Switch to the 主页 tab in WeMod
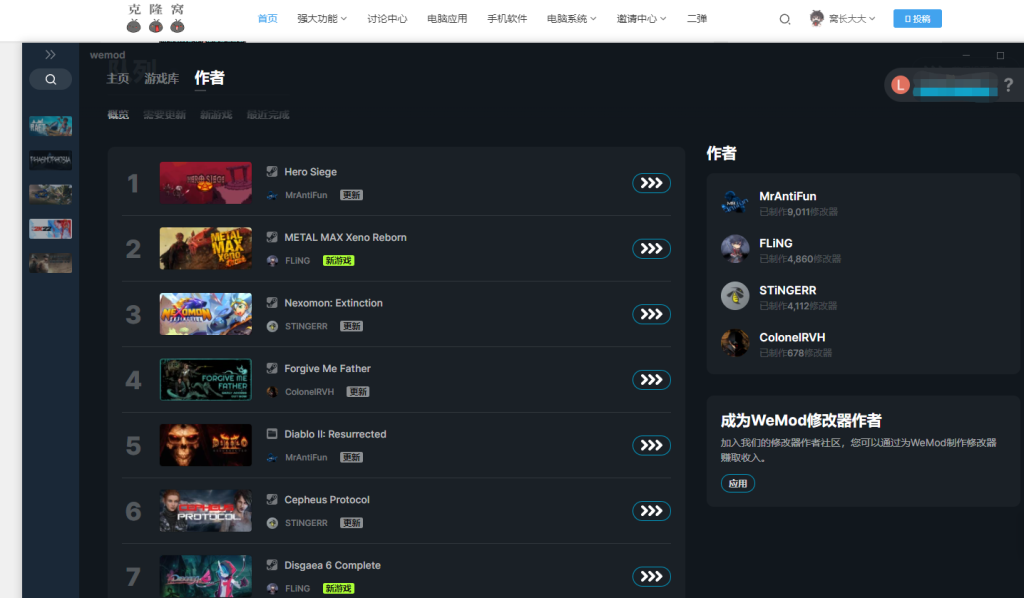The width and height of the screenshot is (1024, 598). pos(118,78)
